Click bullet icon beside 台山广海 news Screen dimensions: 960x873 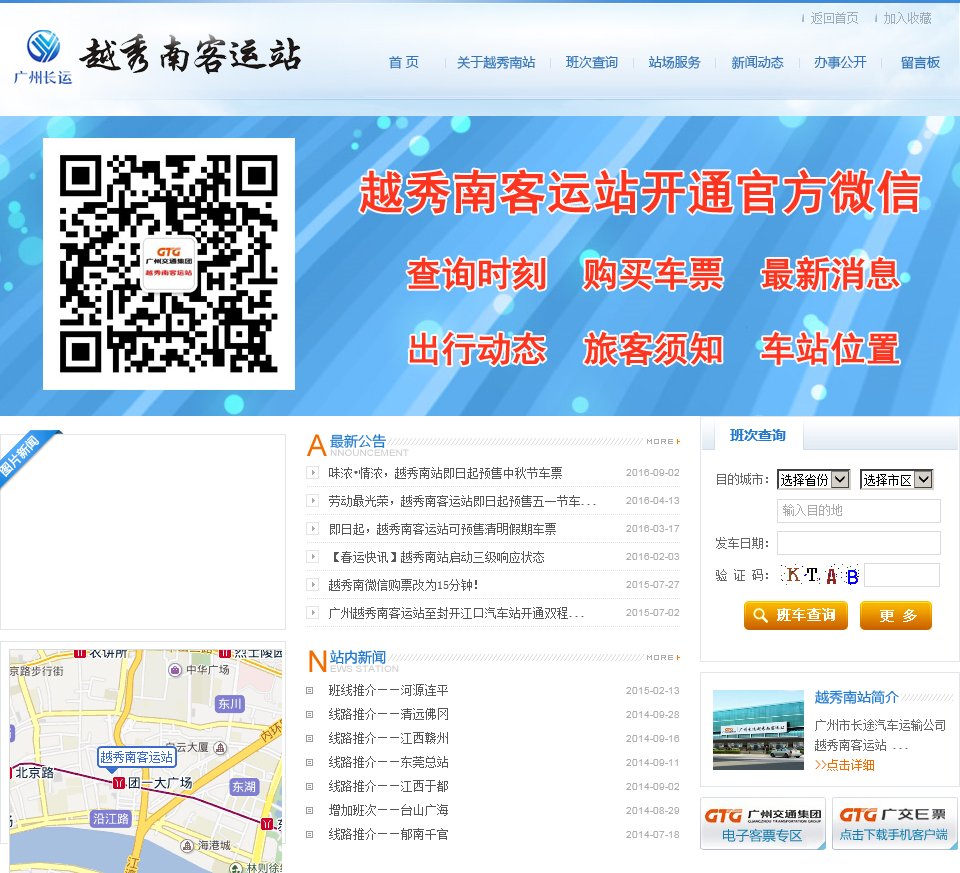[310, 811]
